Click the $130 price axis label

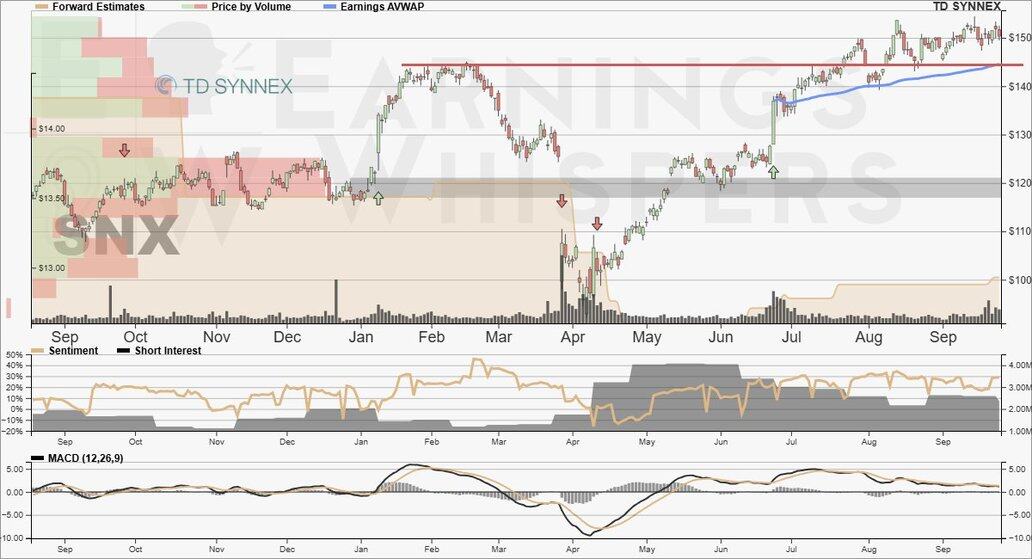tap(1018, 134)
